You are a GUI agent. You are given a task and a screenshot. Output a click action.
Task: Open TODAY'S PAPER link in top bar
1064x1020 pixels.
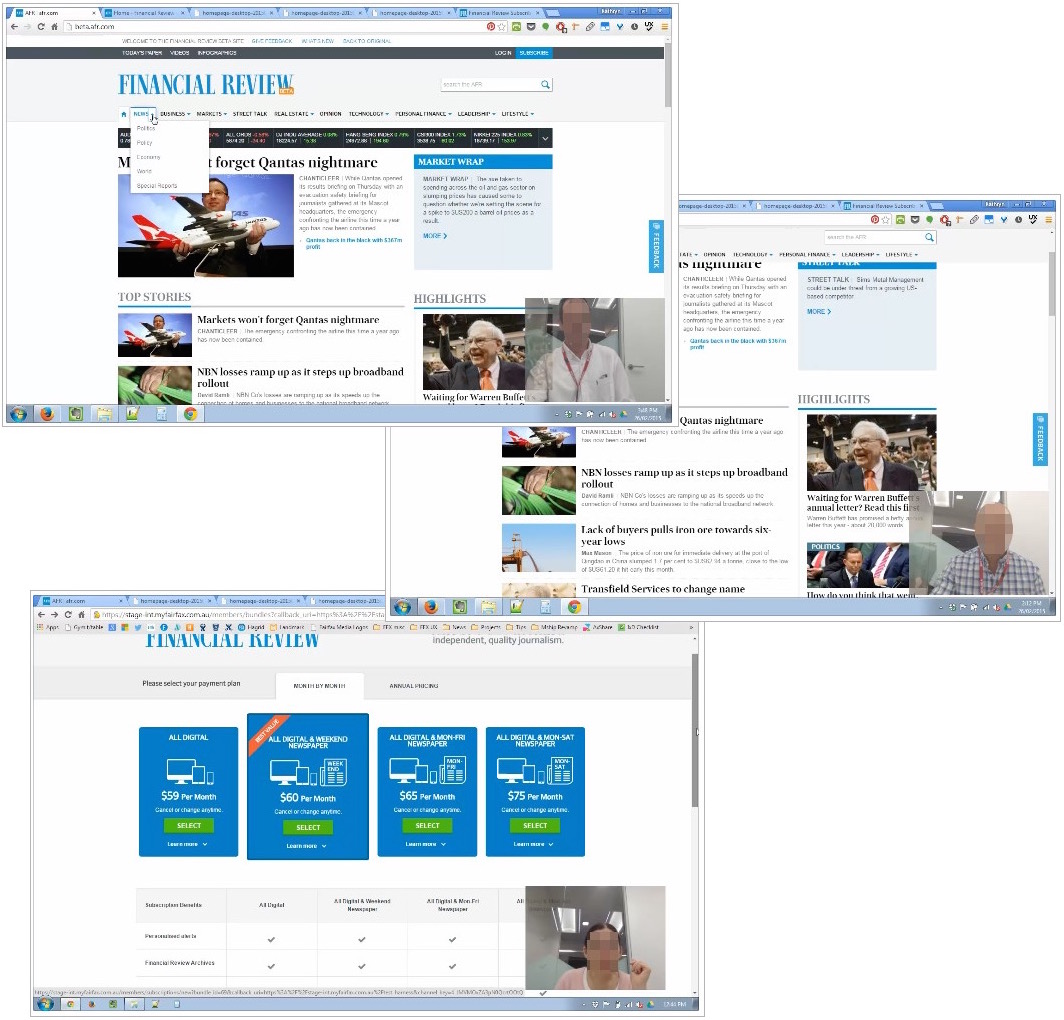pos(142,52)
